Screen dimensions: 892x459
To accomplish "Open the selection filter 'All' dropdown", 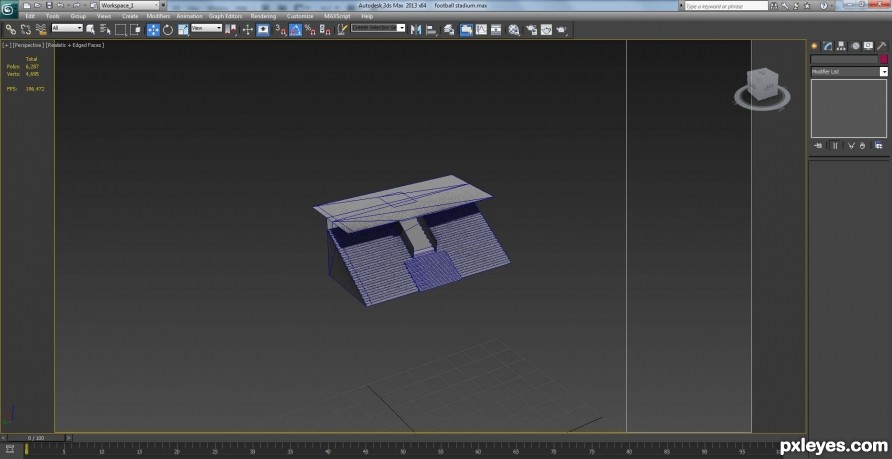I will (x=67, y=28).
